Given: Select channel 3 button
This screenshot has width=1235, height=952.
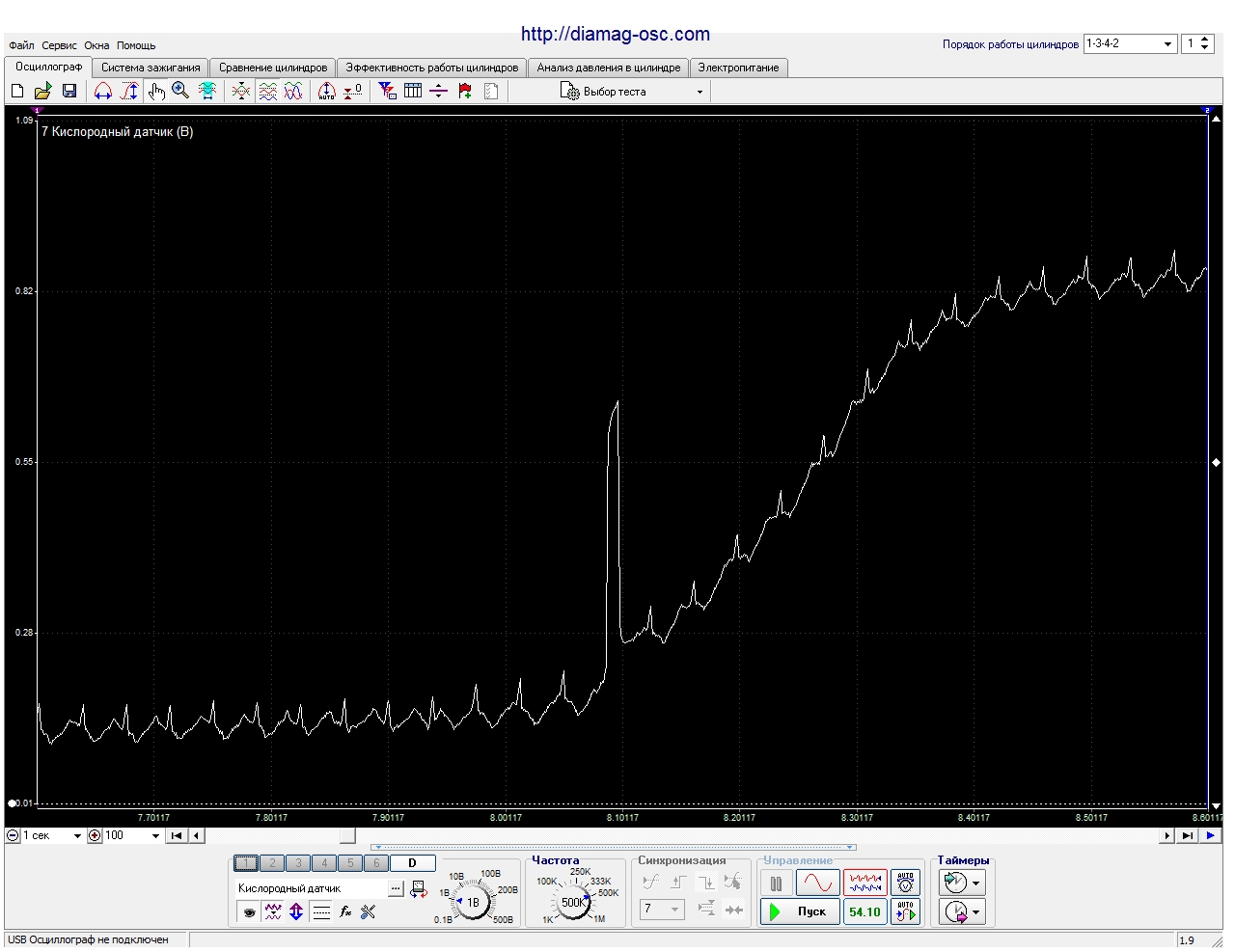Looking at the screenshot, I should pyautogui.click(x=298, y=863).
